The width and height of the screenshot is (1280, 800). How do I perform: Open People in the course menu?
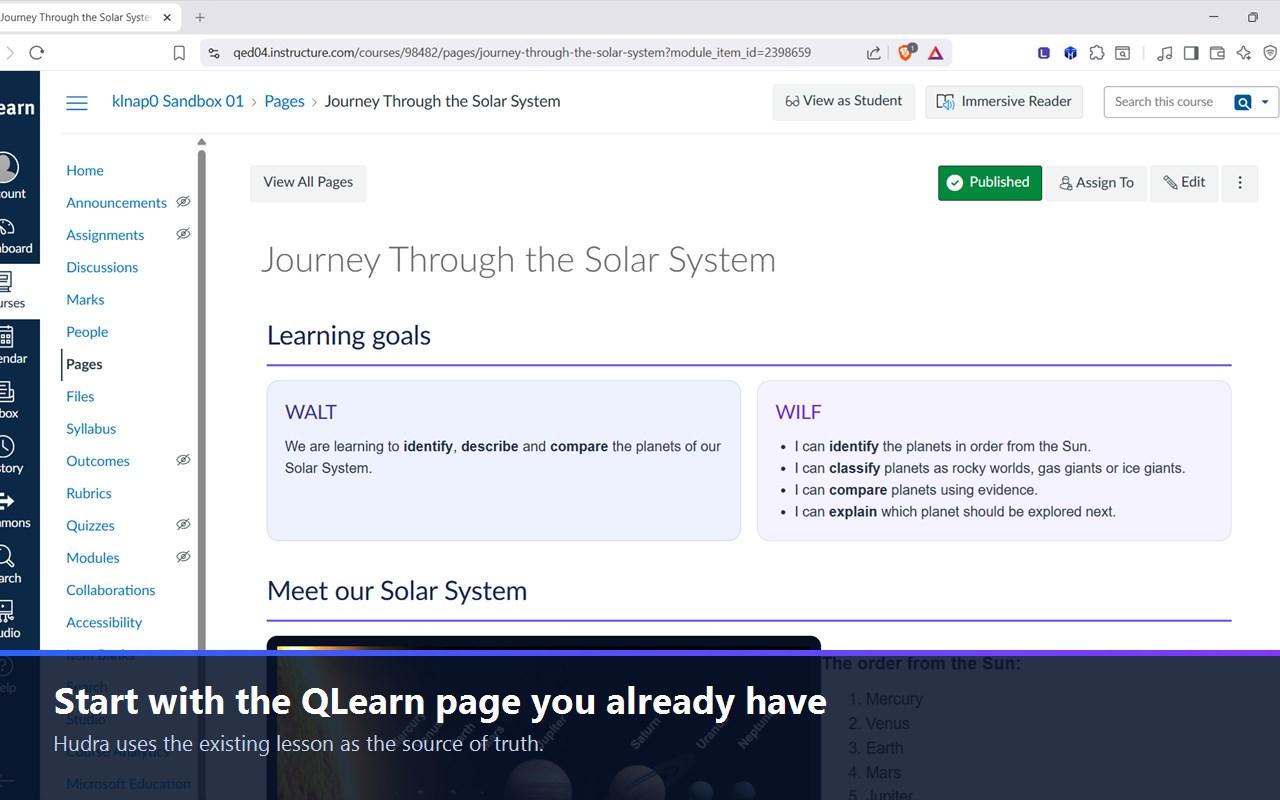tap(87, 332)
